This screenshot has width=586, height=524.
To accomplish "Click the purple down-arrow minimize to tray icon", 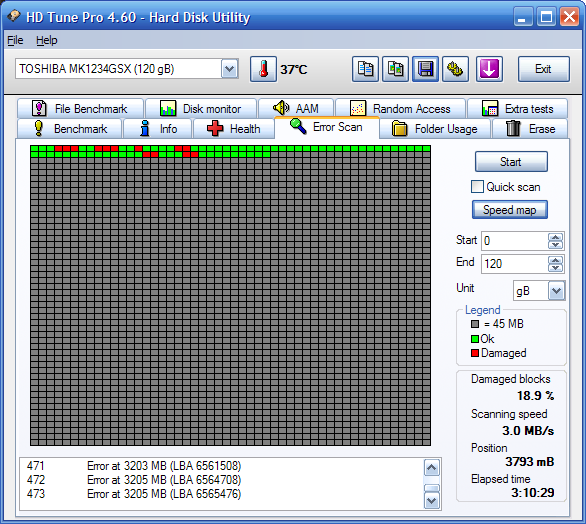I will click(489, 69).
